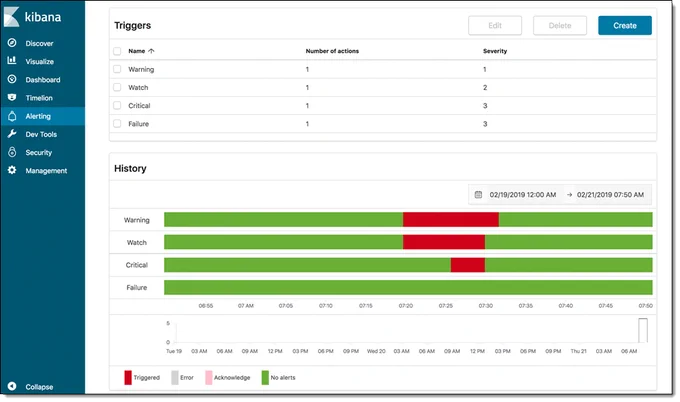This screenshot has height=402, width=680.
Task: Open Dashboard circular icon
Action: click(x=12, y=79)
